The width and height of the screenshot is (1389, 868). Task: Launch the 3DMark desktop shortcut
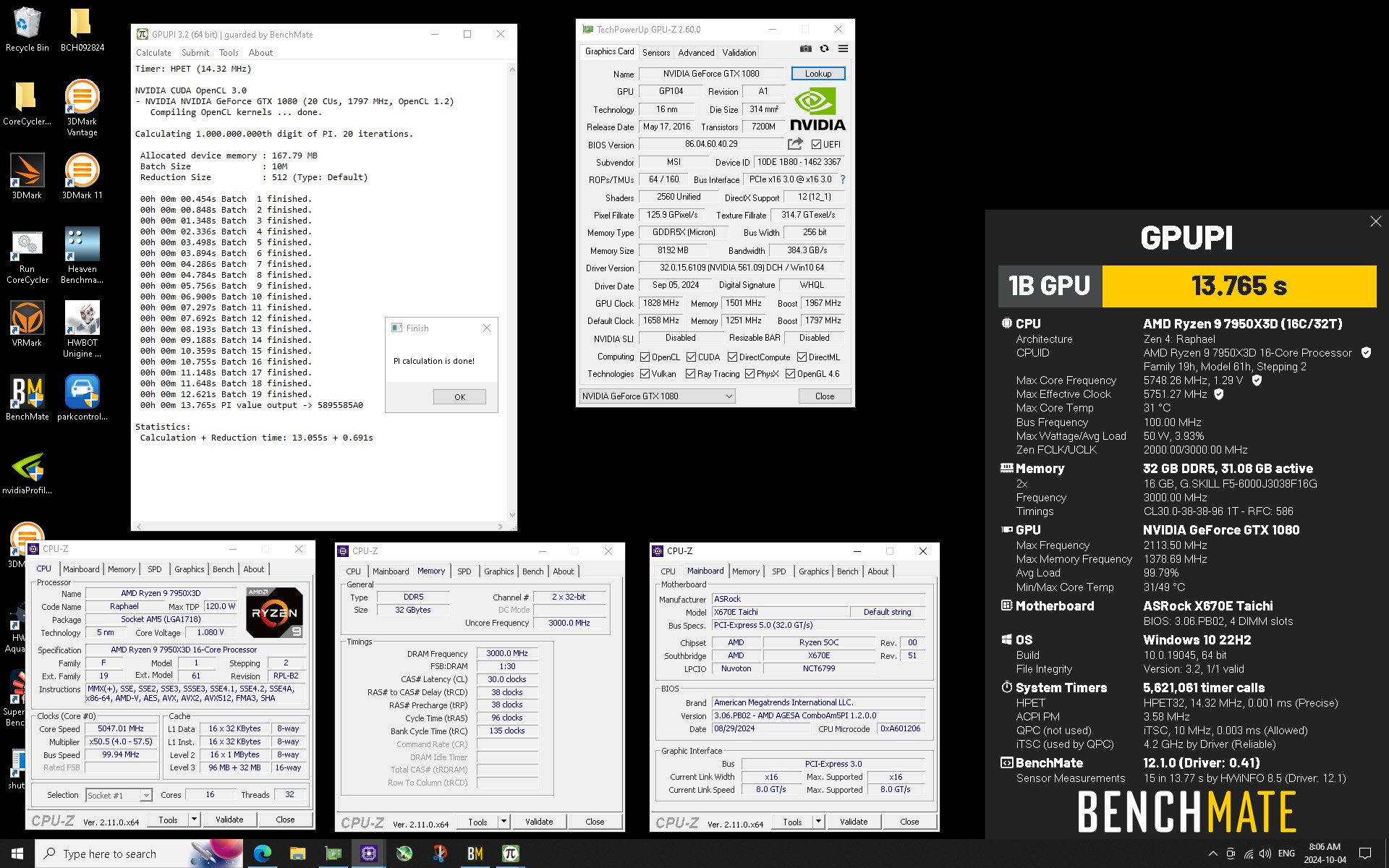pos(27,177)
